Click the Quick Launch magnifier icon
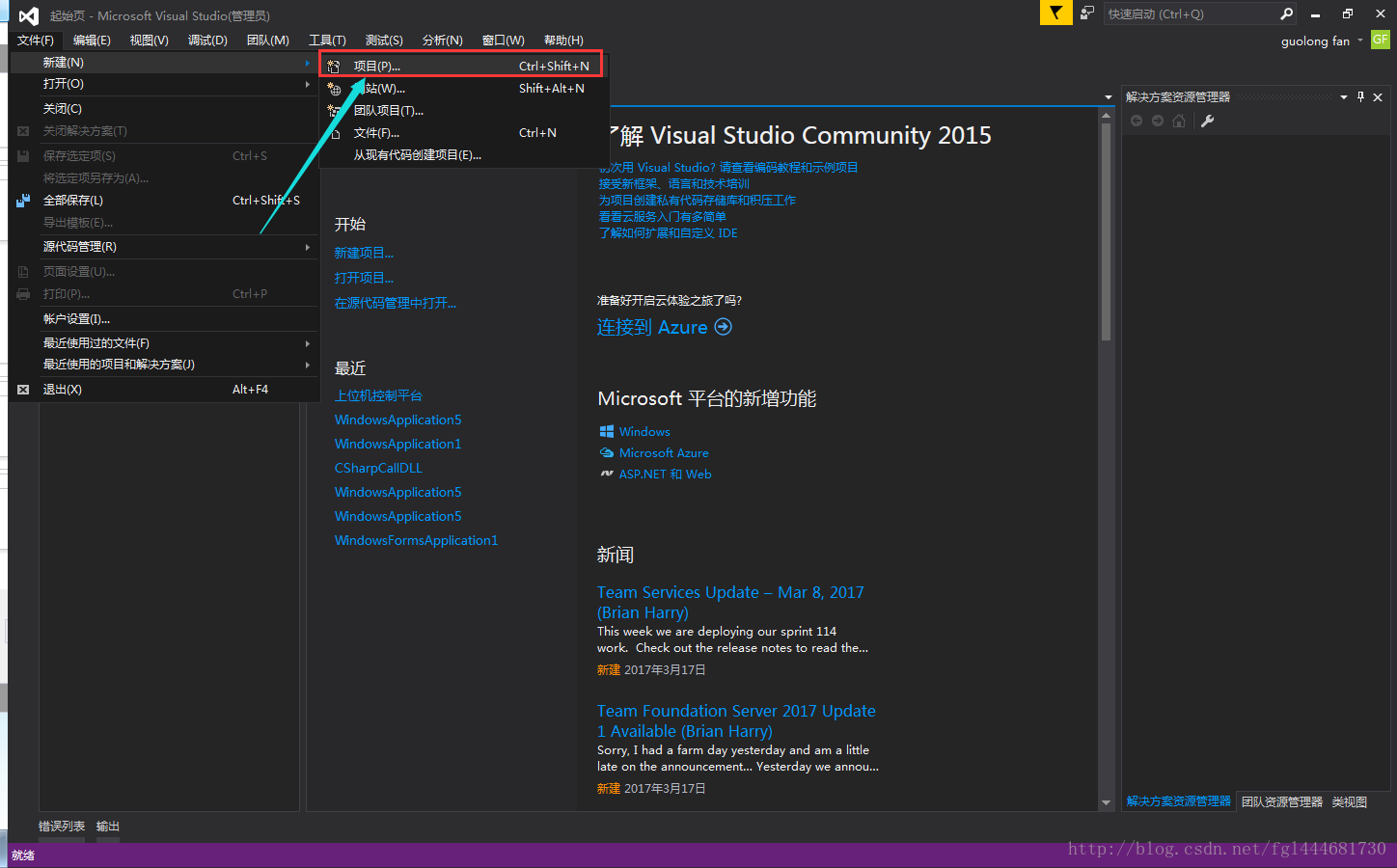 click(x=1286, y=14)
